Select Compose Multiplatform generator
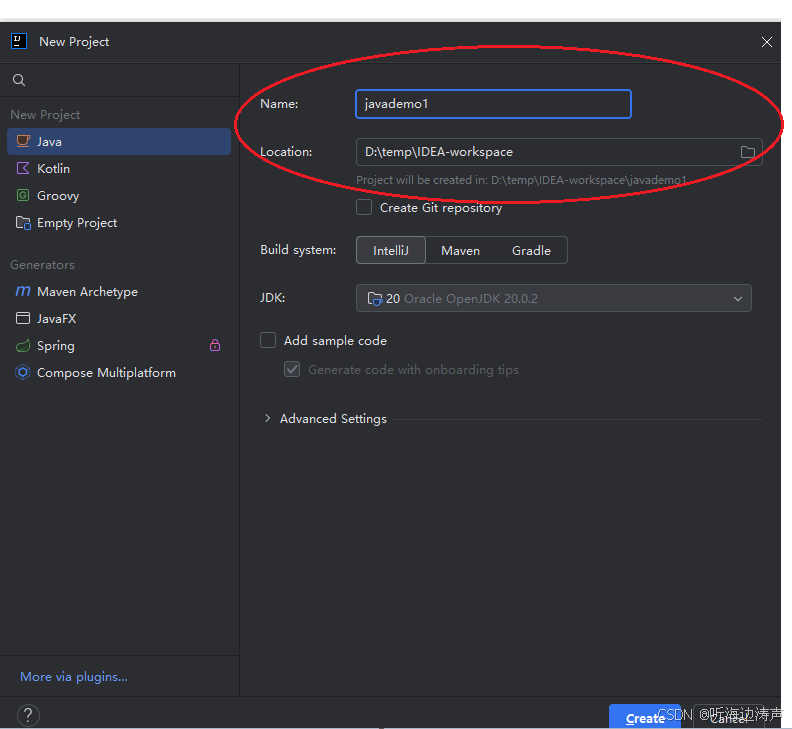The height and width of the screenshot is (729, 792). point(119,372)
